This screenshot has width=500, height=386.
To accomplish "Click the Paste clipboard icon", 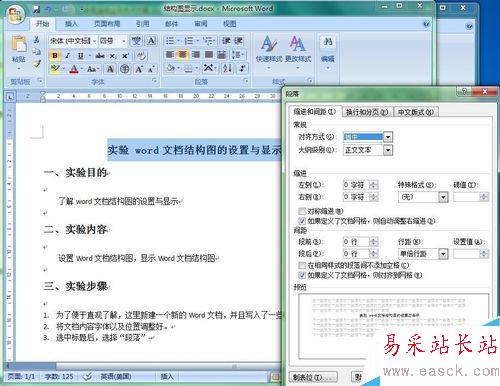I will pos(19,44).
